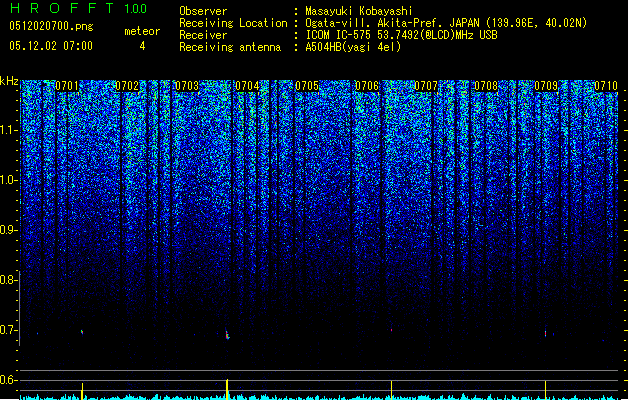Viewport: 629px width, 400px height.
Task: Select the ICOM IC-575 53.7492 MHz USB text
Action: (x=402, y=35)
